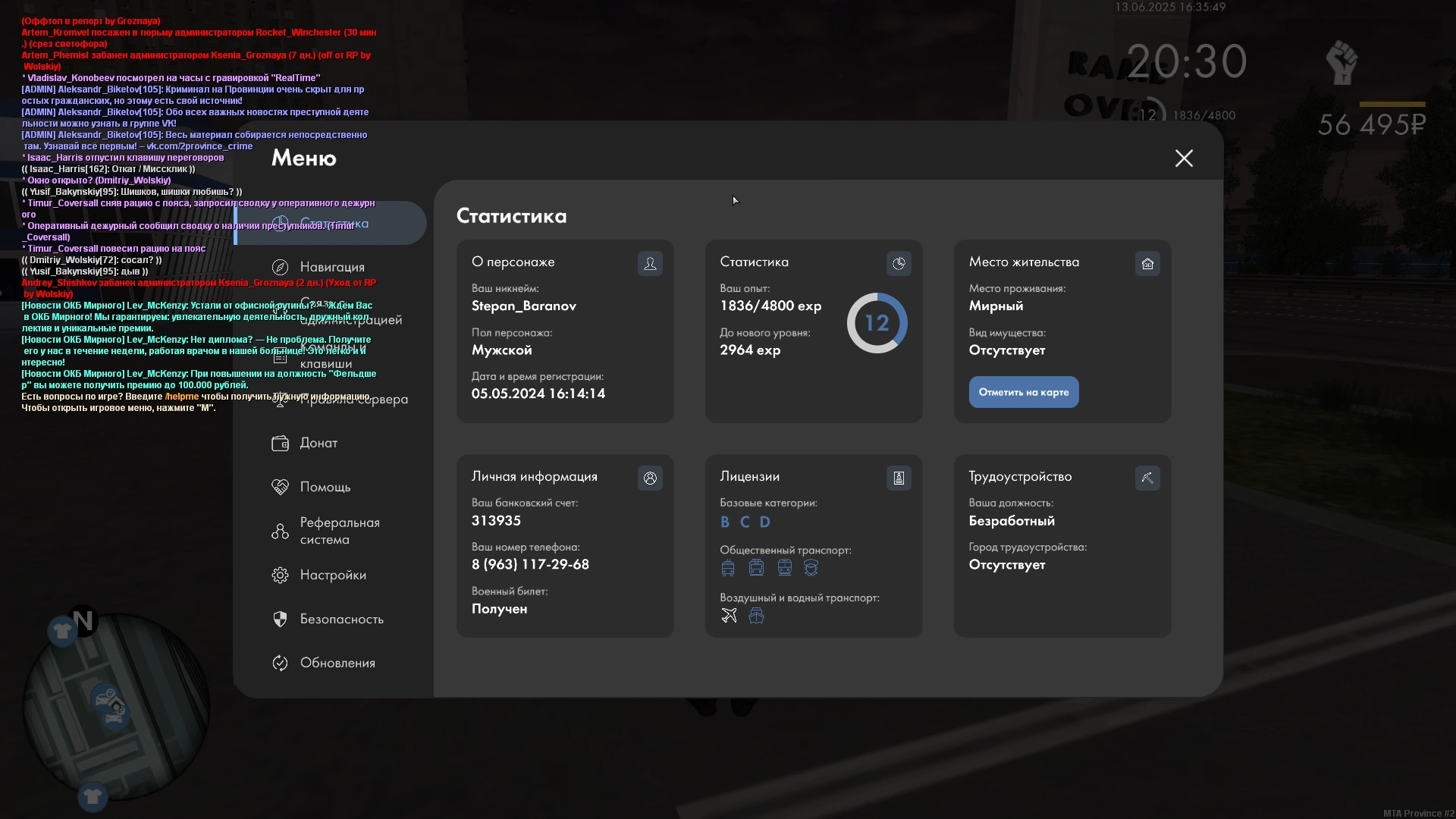This screenshot has height=819, width=1456.
Task: Click the Место жительства house icon
Action: (1147, 263)
